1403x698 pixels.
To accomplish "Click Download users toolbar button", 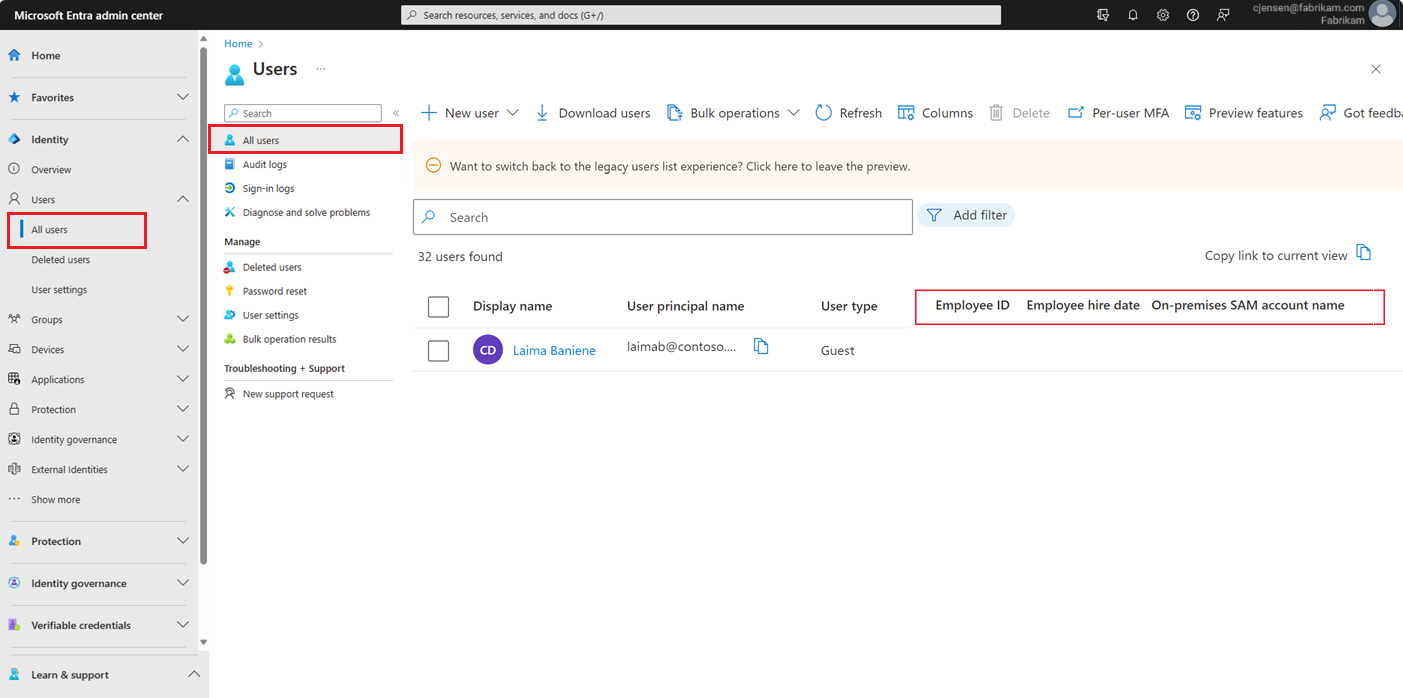I will click(x=593, y=113).
